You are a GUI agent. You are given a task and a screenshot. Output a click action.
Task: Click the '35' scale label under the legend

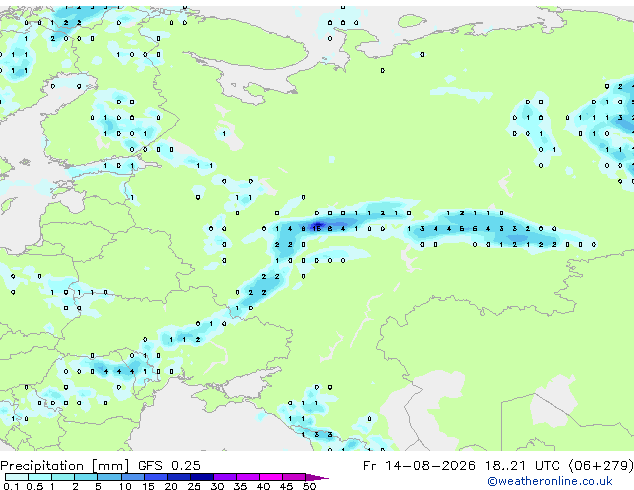pyautogui.click(x=240, y=486)
